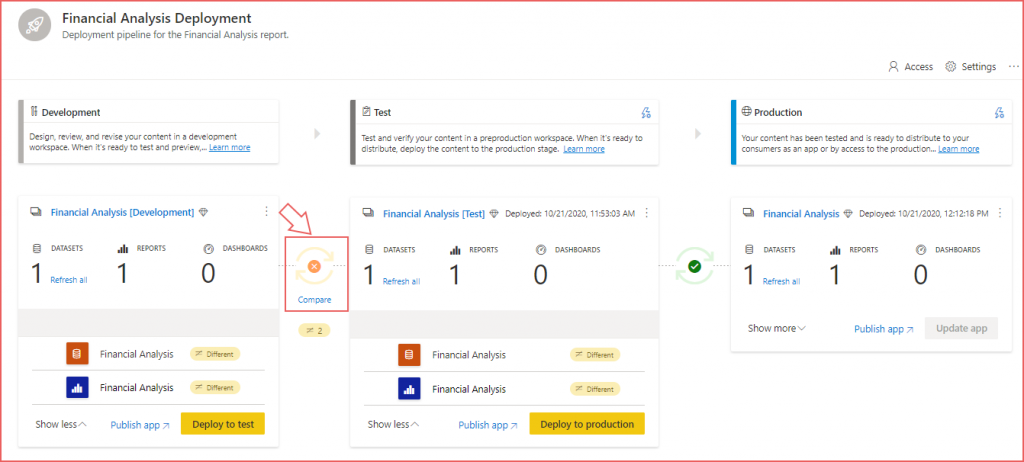1024x462 pixels.
Task: Refresh all datasets in Production stage
Action: 781,281
